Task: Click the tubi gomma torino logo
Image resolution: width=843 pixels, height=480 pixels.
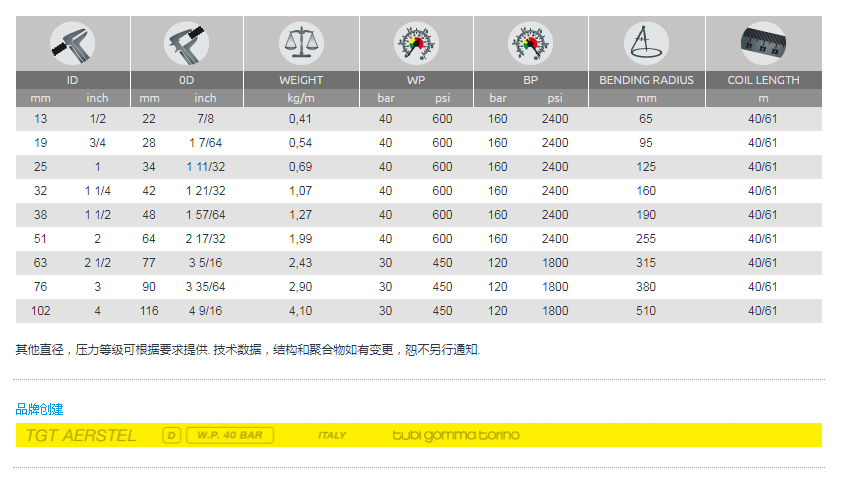Action: (456, 435)
